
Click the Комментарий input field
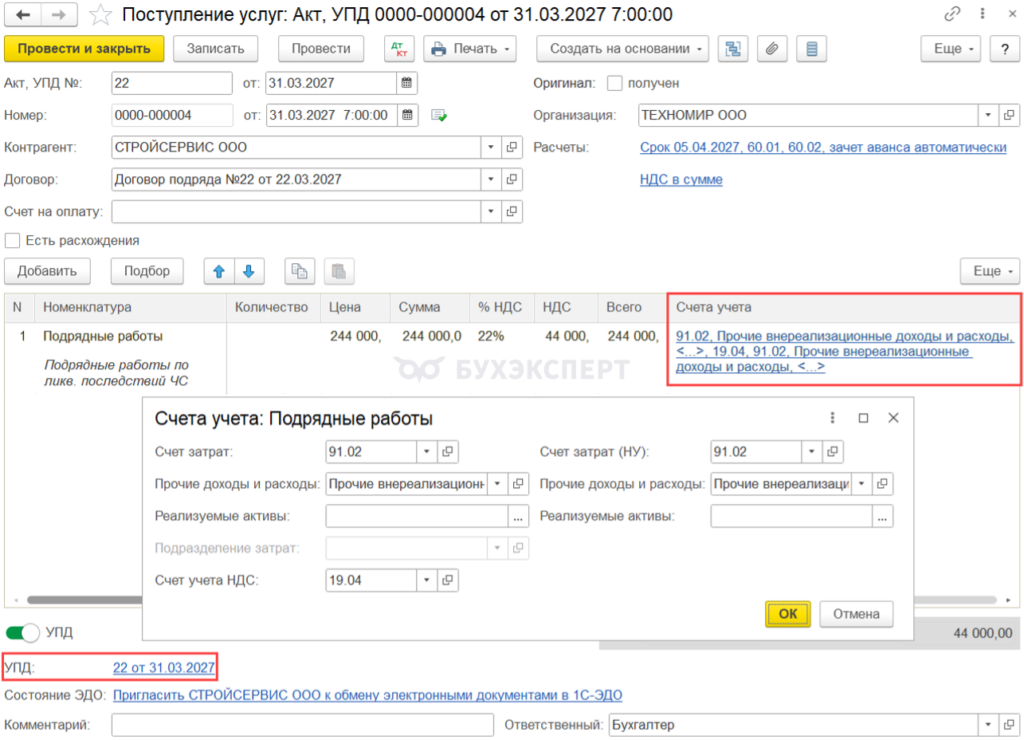(x=302, y=724)
